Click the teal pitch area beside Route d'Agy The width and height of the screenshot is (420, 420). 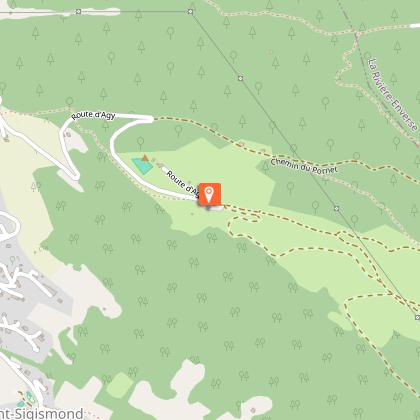pyautogui.click(x=142, y=166)
